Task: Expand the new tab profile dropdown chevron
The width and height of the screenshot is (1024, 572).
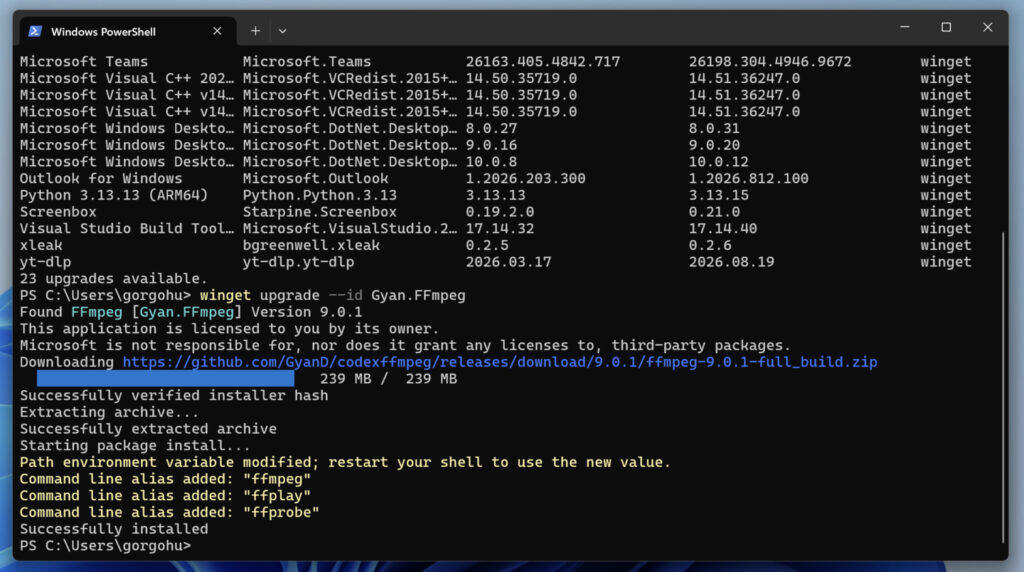Action: pyautogui.click(x=282, y=31)
